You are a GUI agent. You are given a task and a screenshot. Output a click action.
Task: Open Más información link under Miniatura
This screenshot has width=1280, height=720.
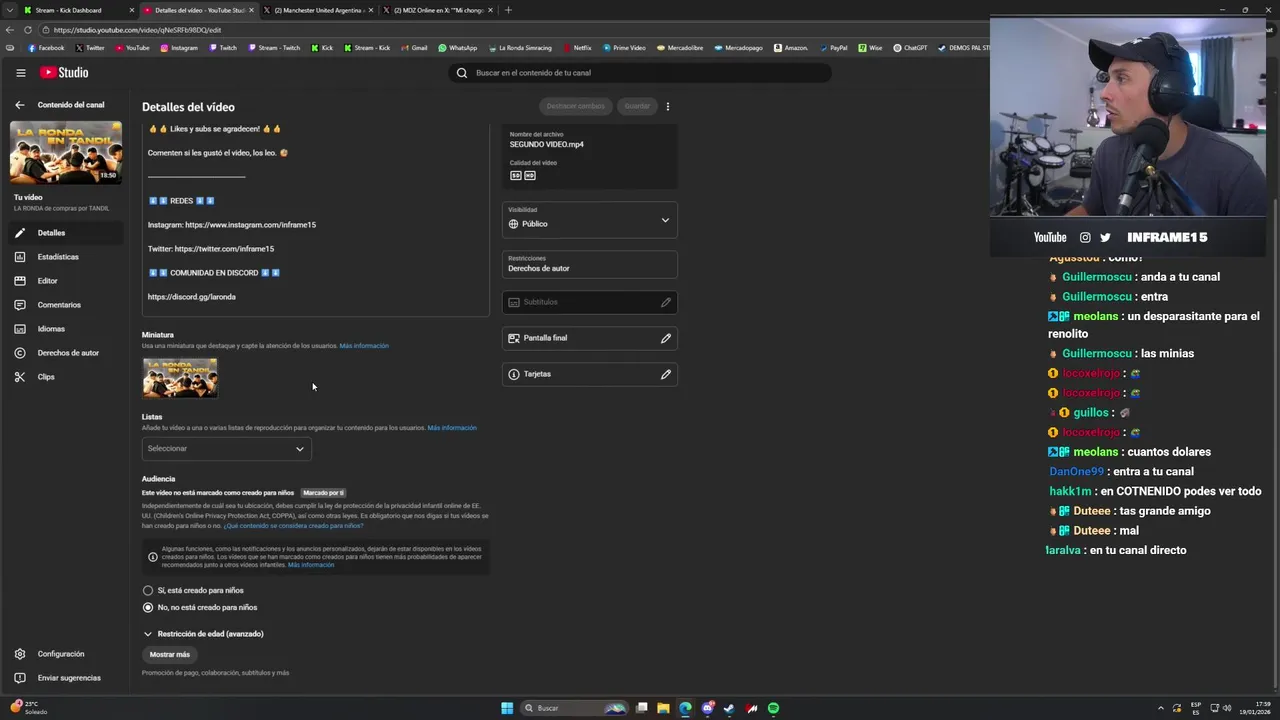(x=364, y=346)
